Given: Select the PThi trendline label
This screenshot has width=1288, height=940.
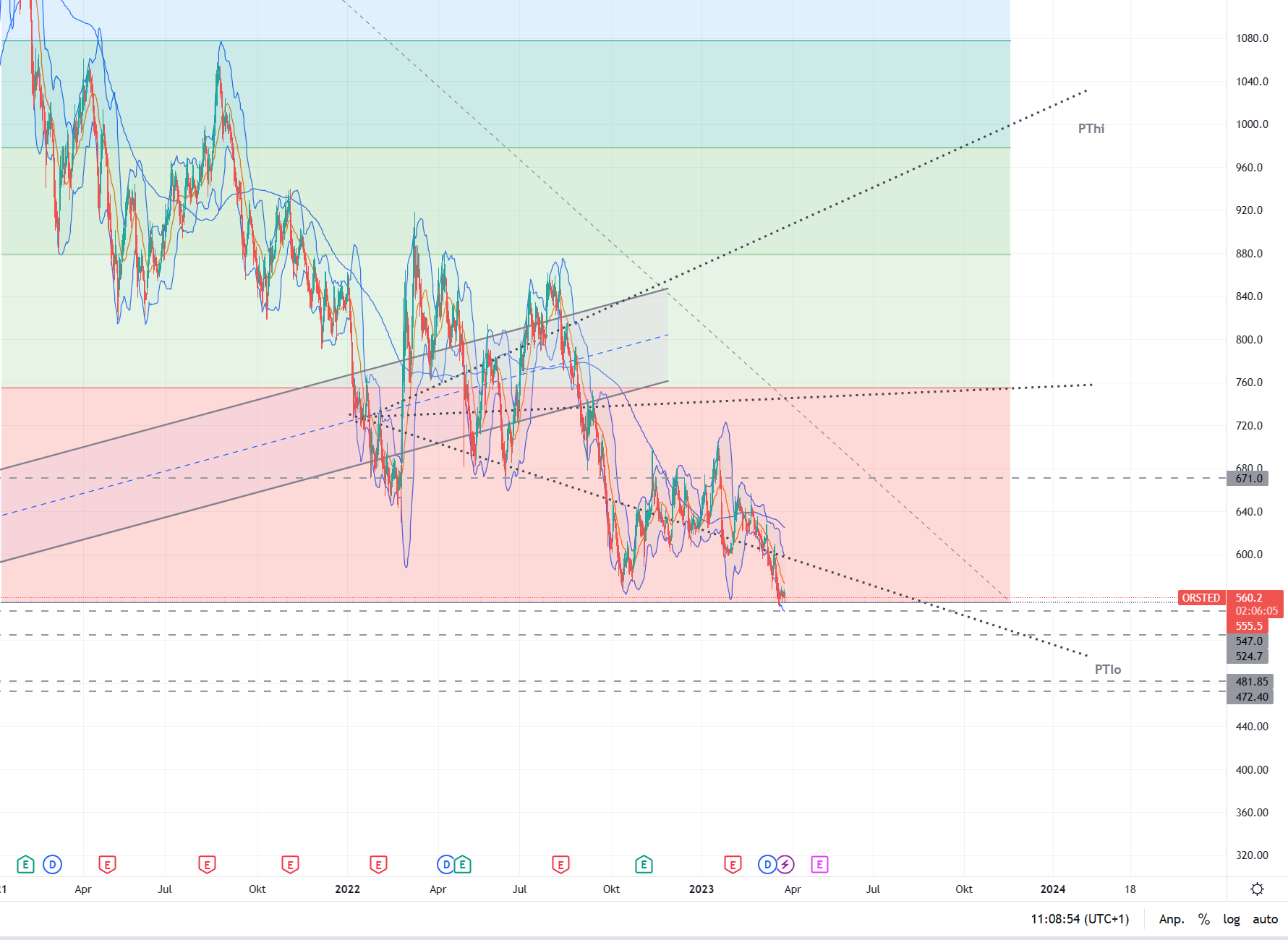Looking at the screenshot, I should [x=1091, y=128].
